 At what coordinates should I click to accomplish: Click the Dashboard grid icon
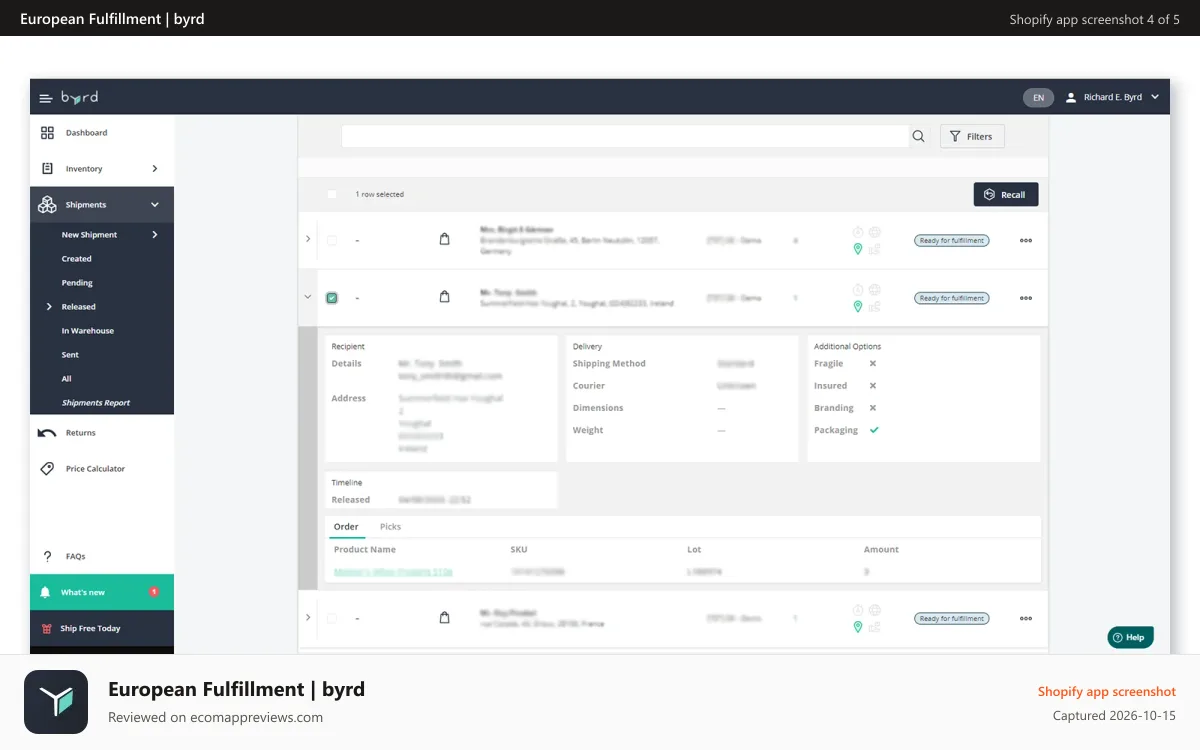(47, 133)
